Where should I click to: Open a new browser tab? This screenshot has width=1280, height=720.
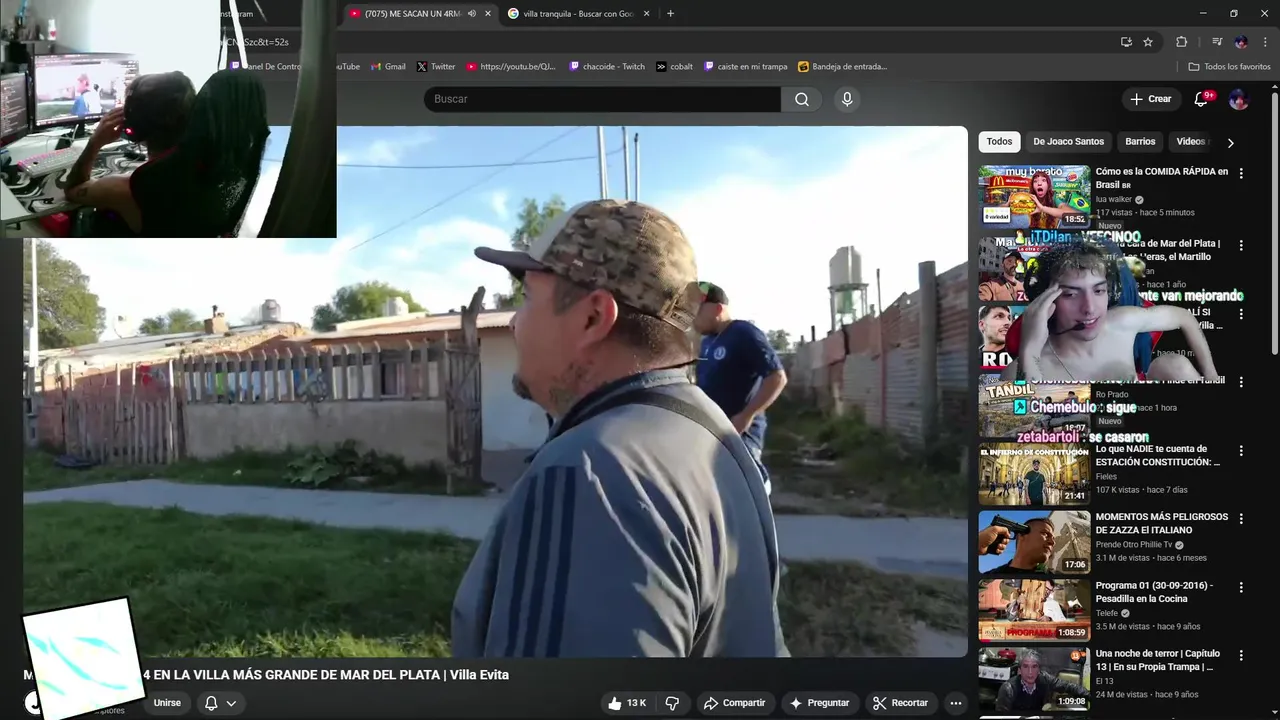(x=670, y=14)
